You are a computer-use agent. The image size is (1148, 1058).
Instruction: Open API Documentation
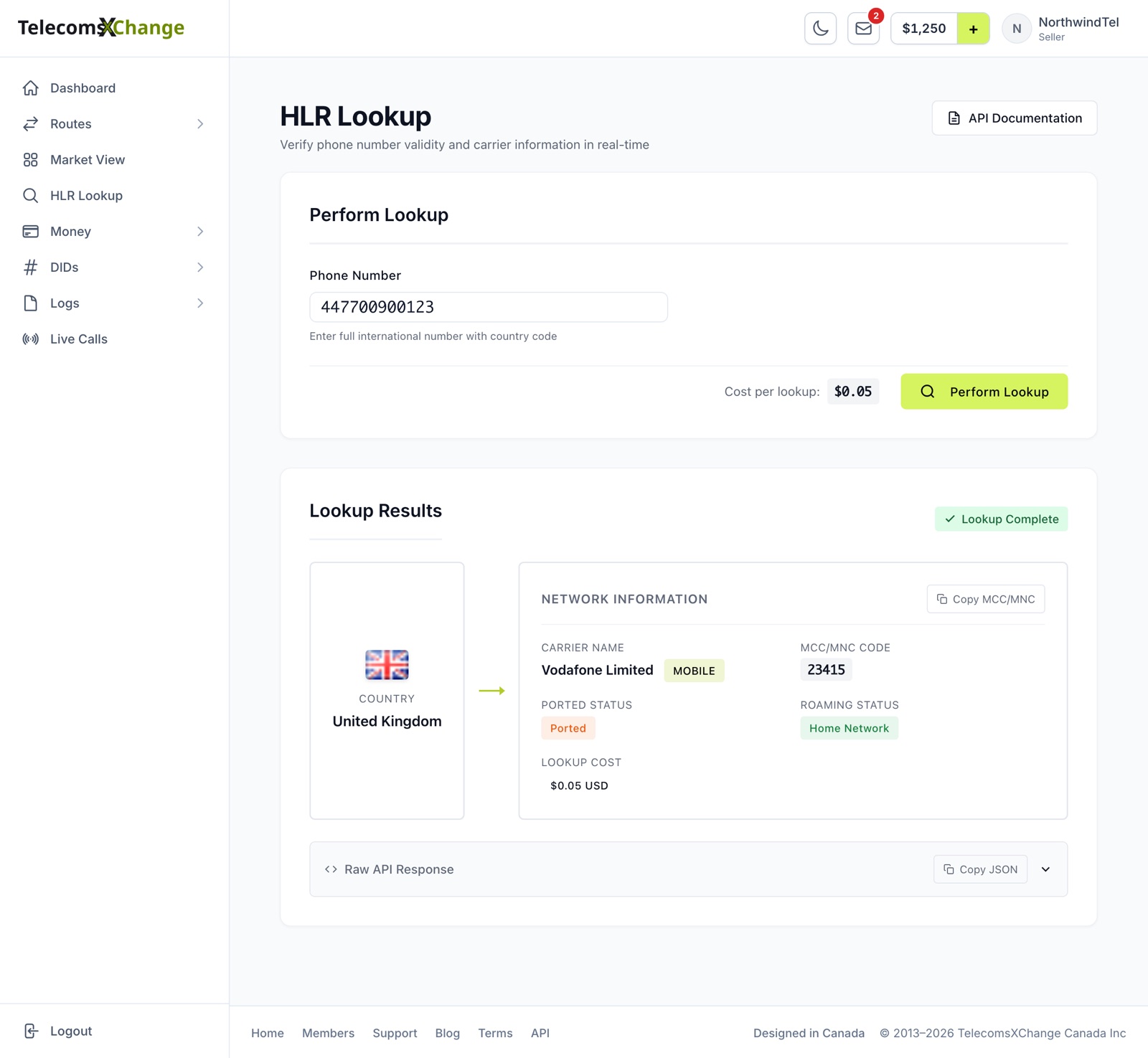1014,118
